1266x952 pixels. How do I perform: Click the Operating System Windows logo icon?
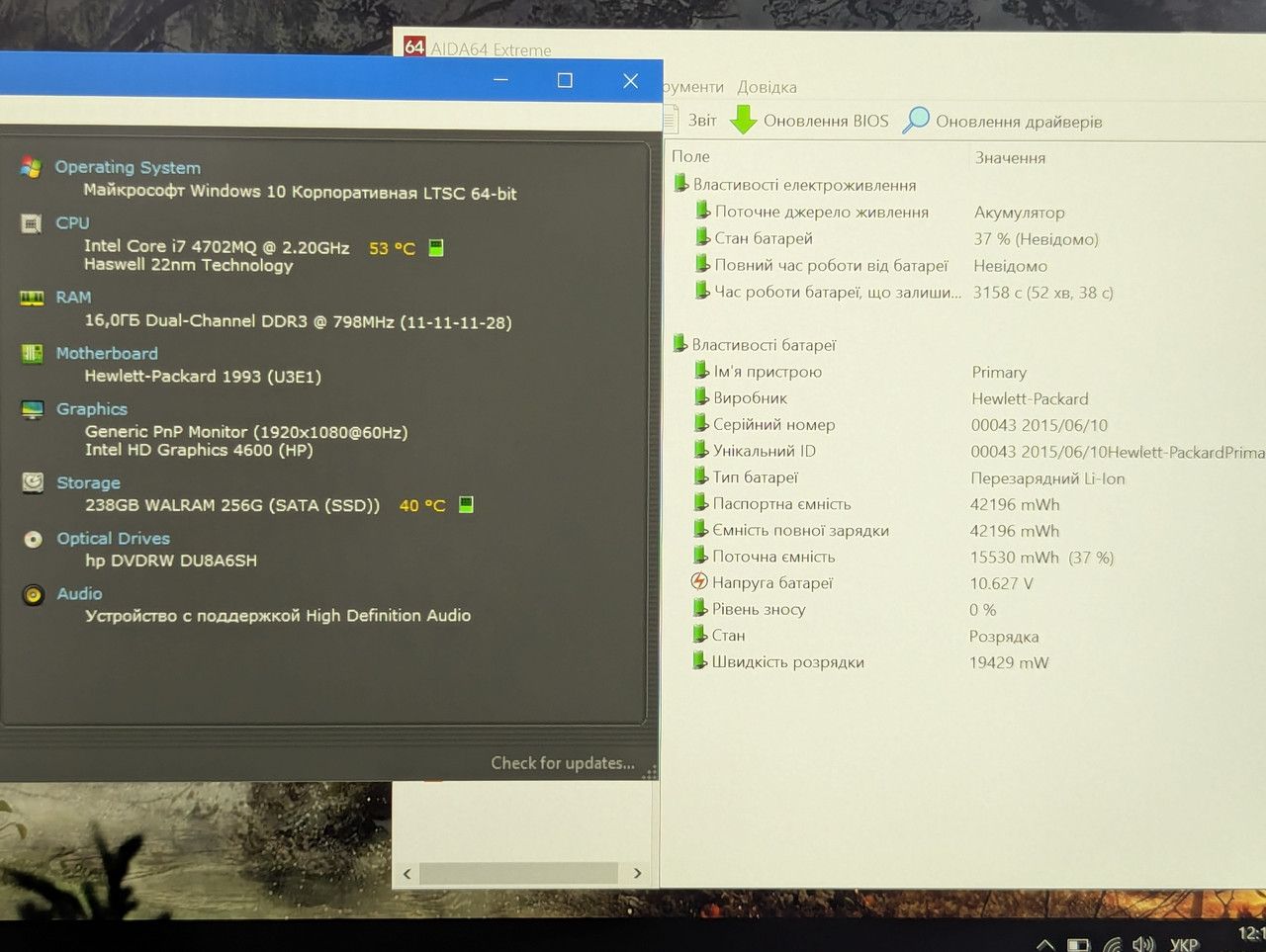point(31,167)
